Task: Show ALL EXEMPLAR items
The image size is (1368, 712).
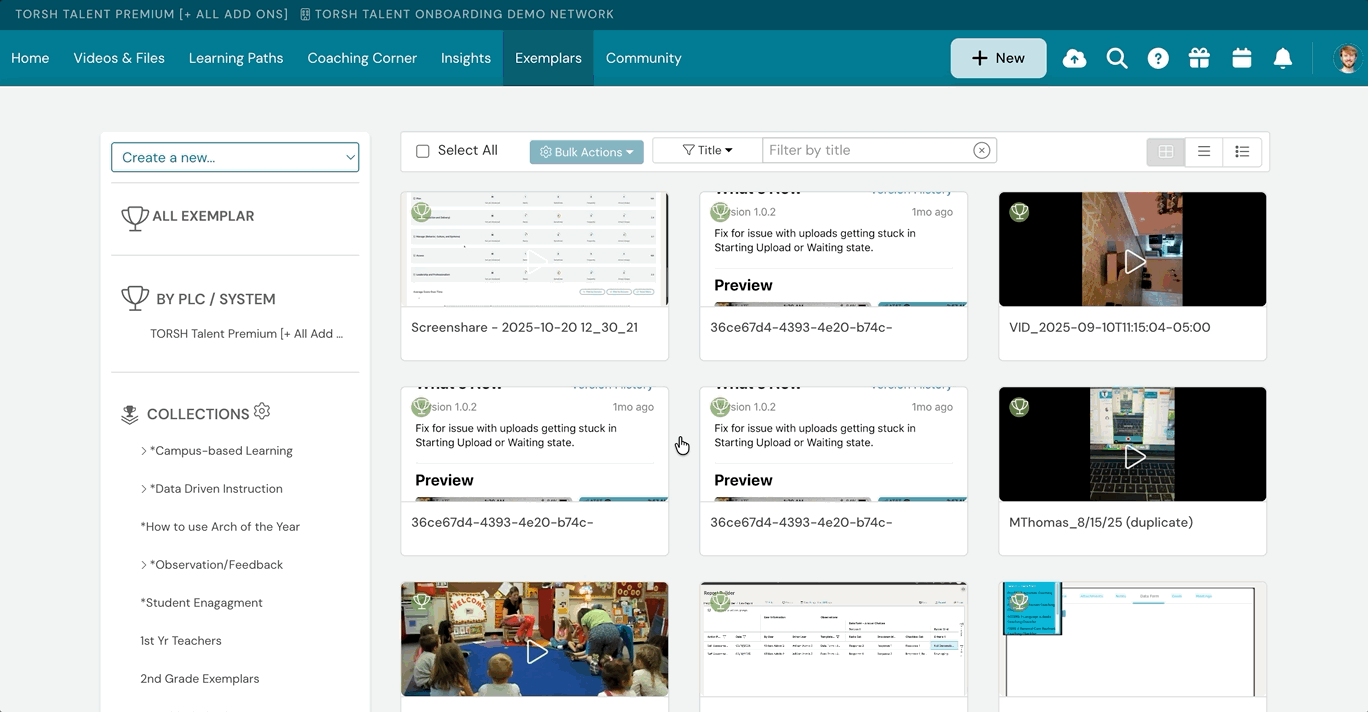Action: [x=203, y=216]
